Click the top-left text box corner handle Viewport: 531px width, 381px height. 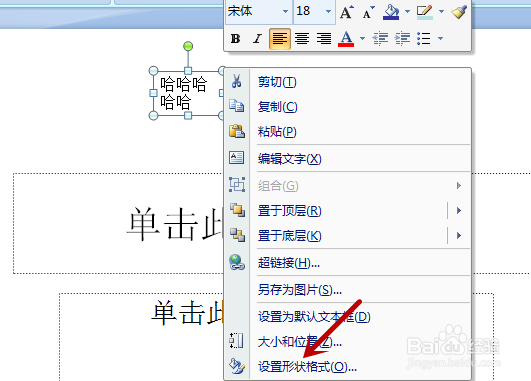click(x=153, y=70)
